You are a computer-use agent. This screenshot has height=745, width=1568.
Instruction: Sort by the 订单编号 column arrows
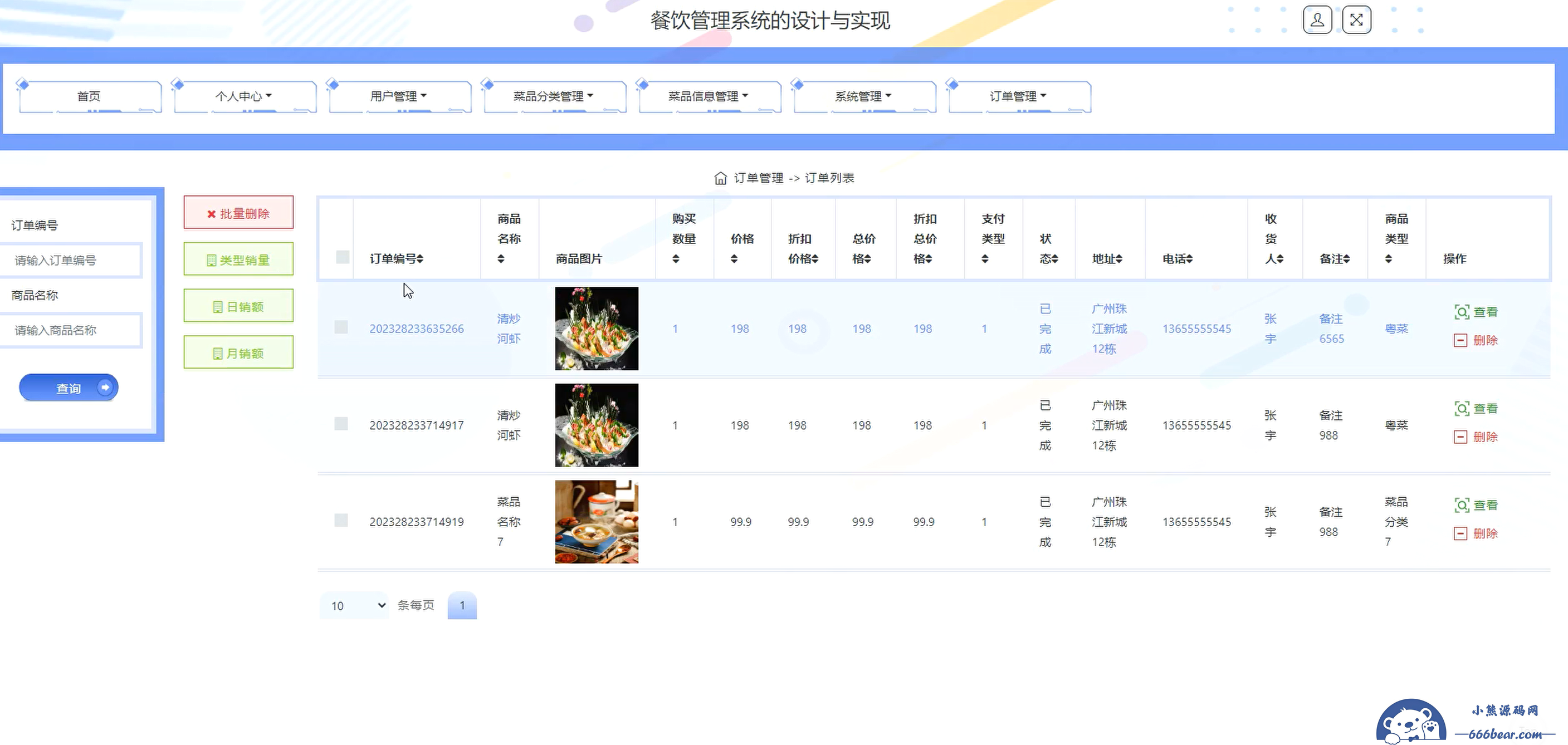click(420, 259)
